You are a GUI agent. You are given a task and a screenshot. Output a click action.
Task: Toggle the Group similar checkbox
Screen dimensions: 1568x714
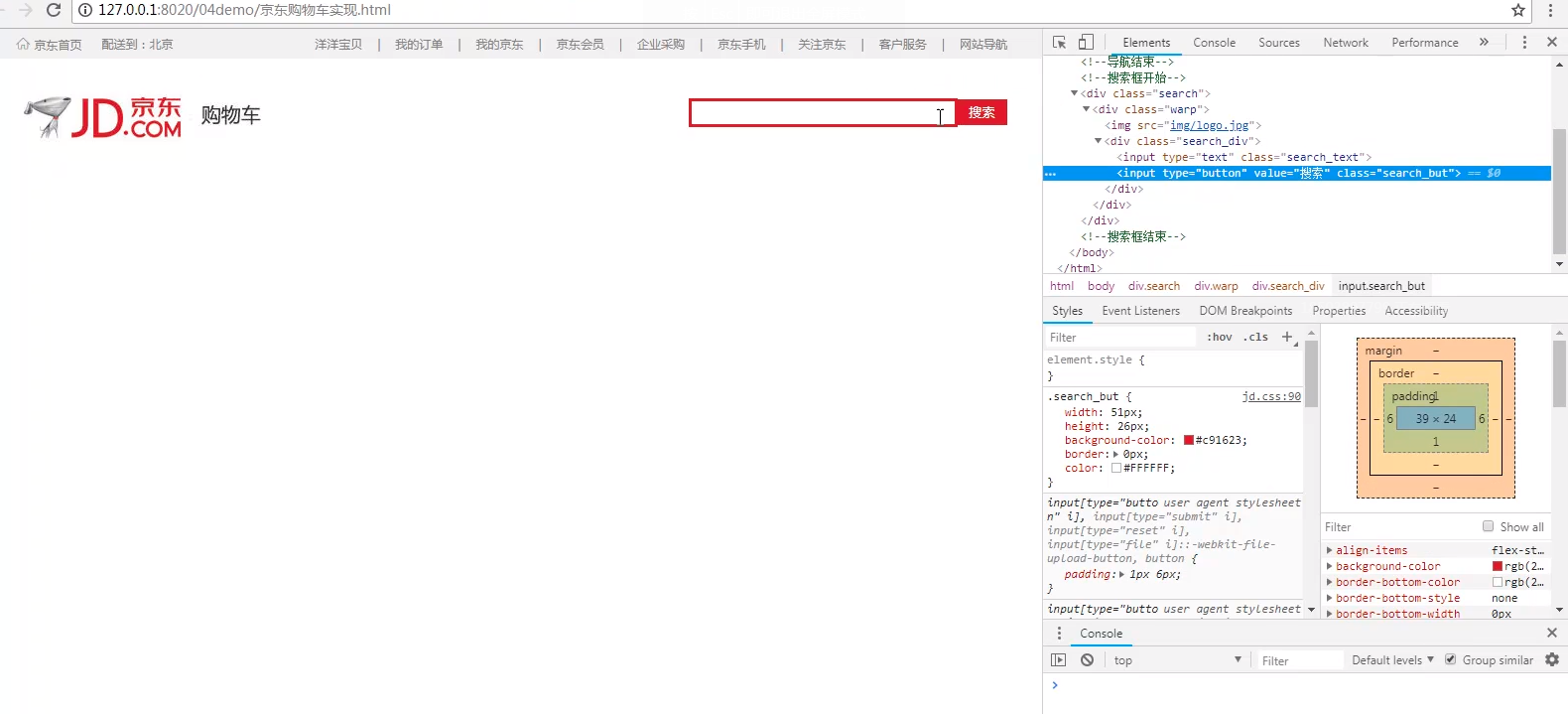point(1450,659)
